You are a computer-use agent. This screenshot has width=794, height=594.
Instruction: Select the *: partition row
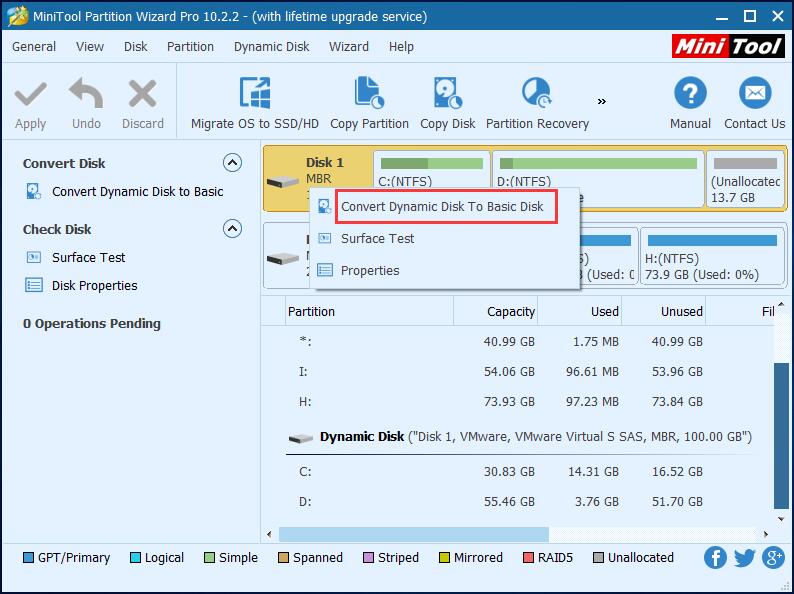click(x=518, y=342)
